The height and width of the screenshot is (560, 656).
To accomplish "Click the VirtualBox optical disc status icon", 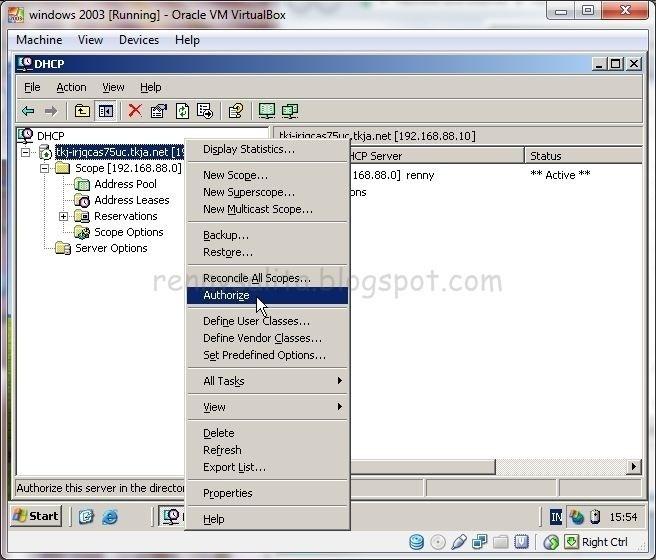I will 438,542.
